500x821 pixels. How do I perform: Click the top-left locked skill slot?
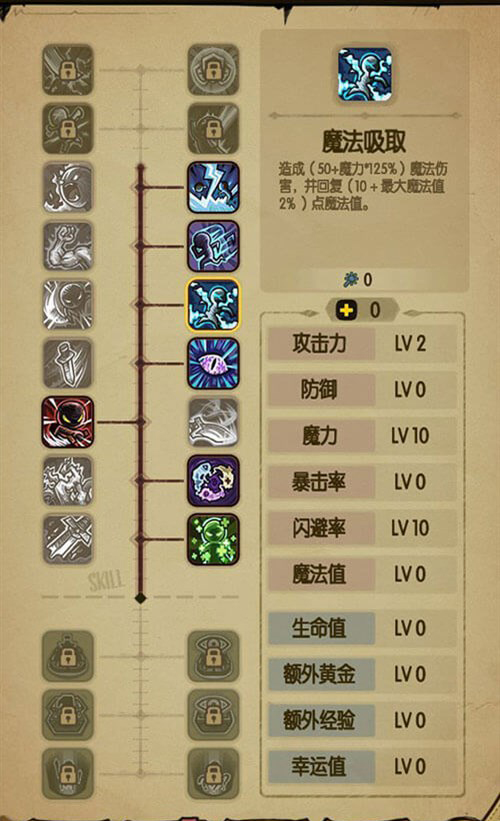68,70
